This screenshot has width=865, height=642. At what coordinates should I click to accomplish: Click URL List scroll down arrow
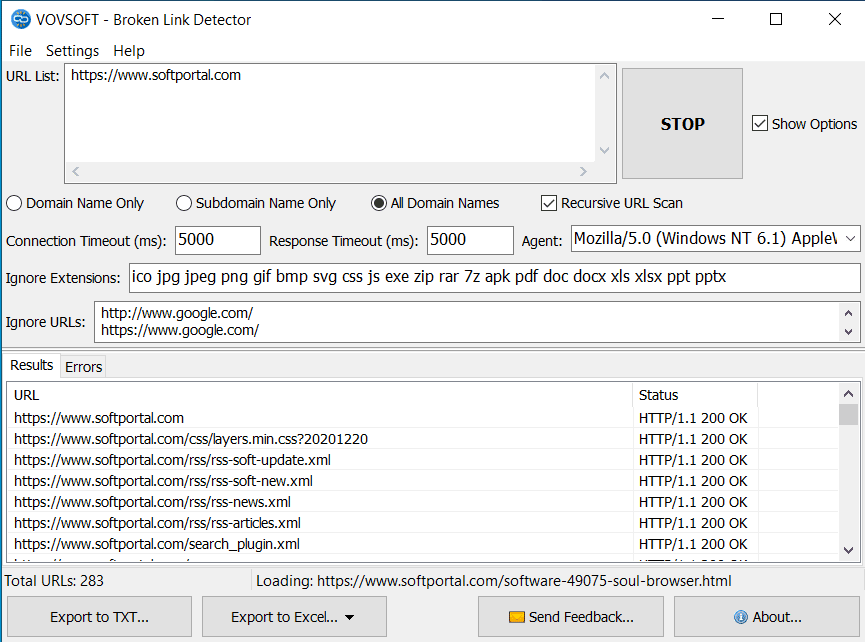pos(605,150)
